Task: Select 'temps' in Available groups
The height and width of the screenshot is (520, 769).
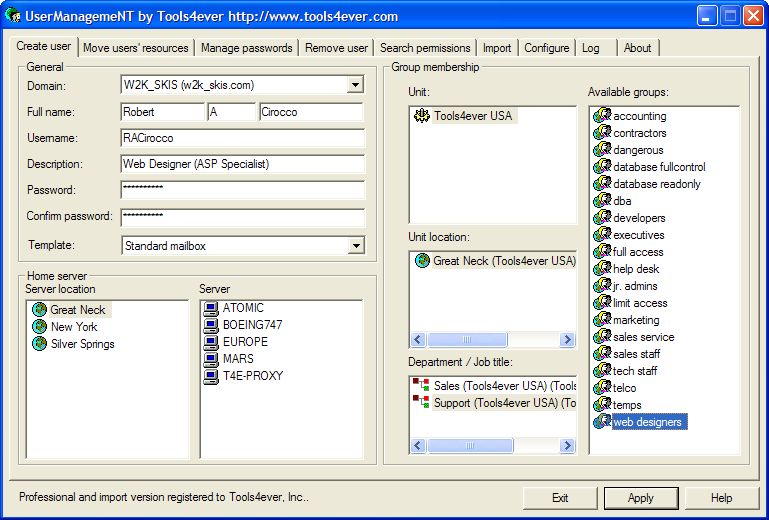Action: pos(627,405)
